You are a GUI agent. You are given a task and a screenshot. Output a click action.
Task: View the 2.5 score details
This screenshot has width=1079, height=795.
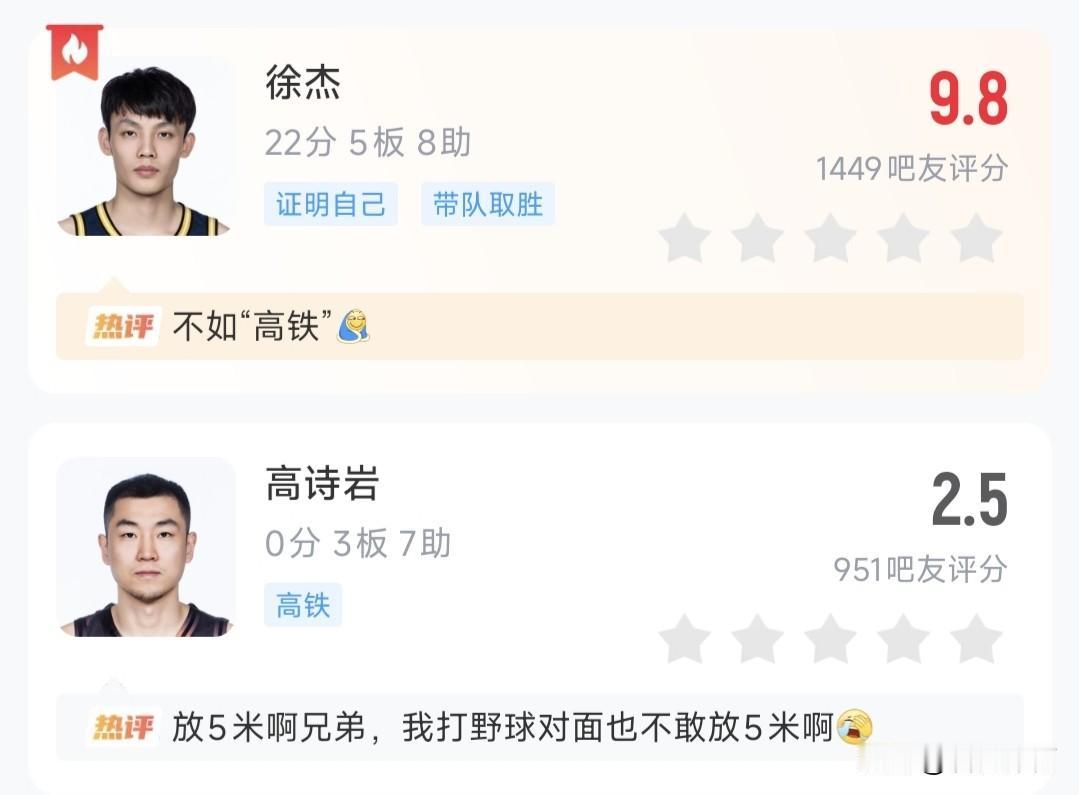969,500
